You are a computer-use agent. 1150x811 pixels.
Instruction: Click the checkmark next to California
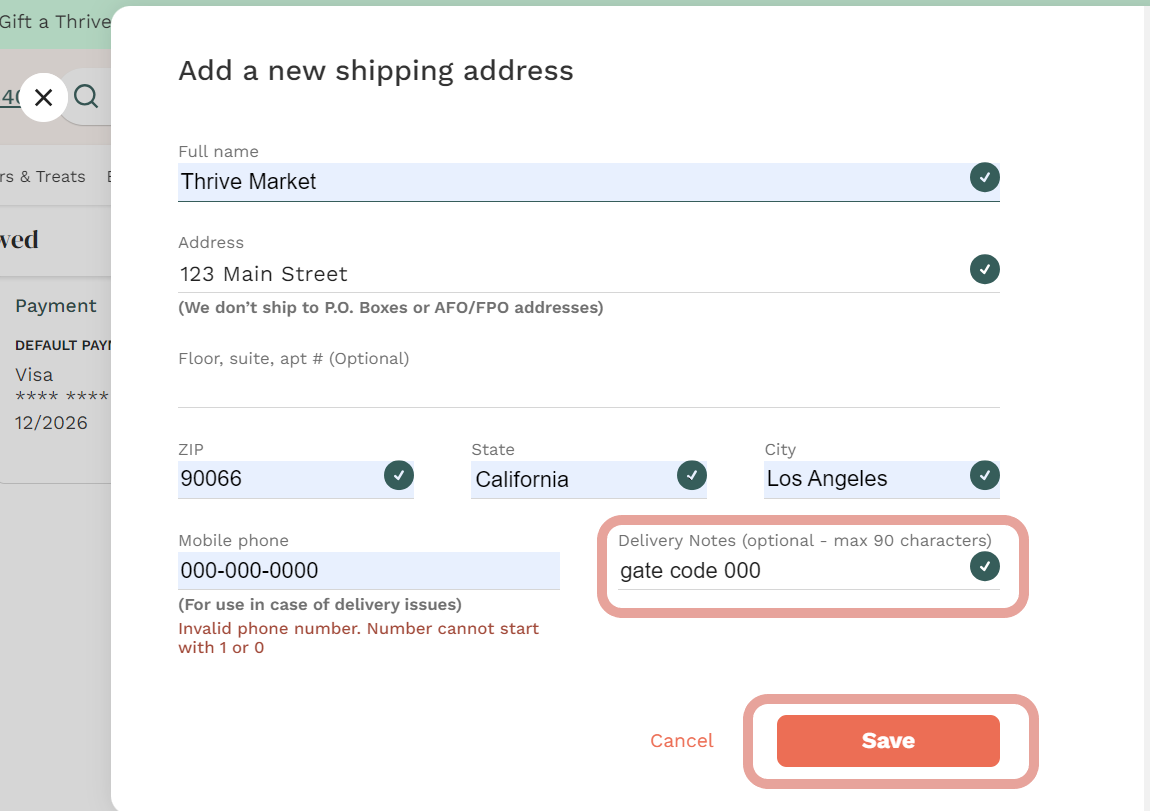click(x=692, y=476)
